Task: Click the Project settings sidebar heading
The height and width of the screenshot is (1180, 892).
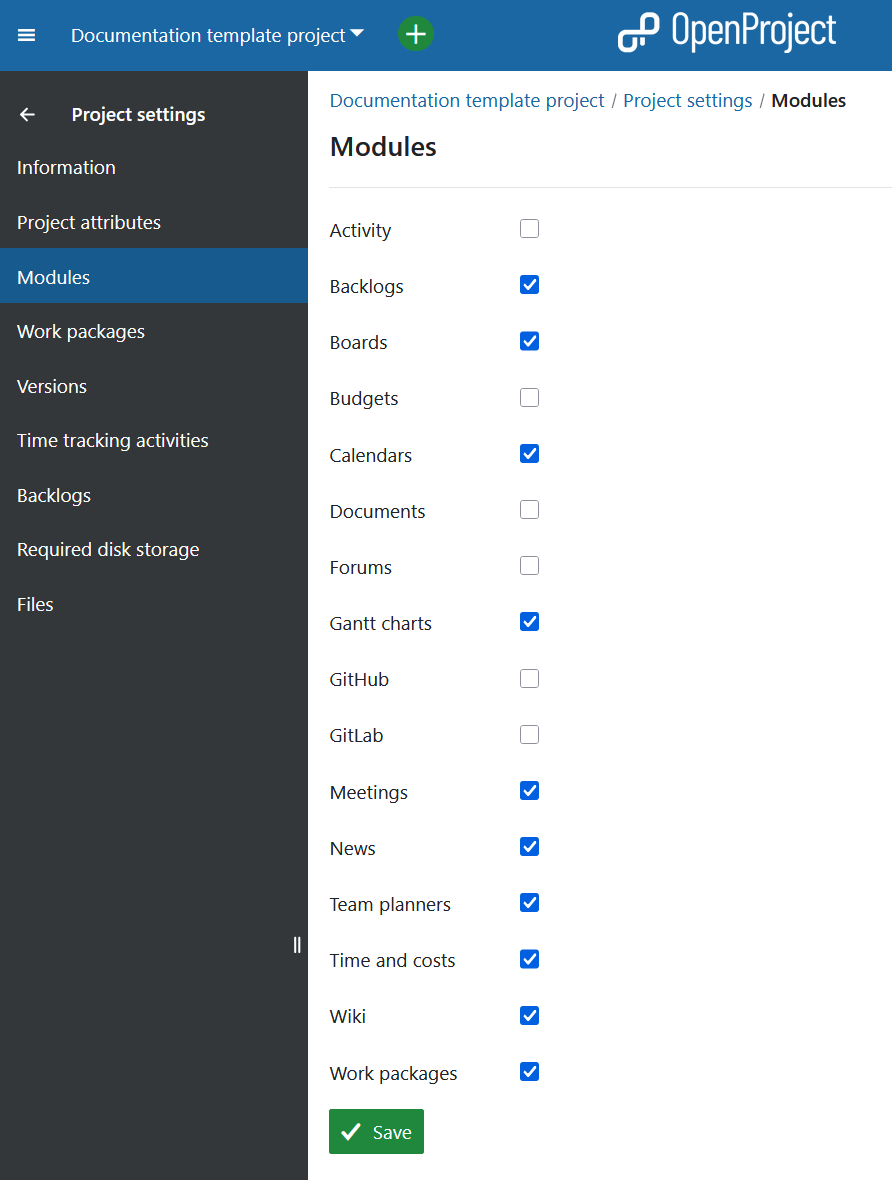Action: [139, 114]
